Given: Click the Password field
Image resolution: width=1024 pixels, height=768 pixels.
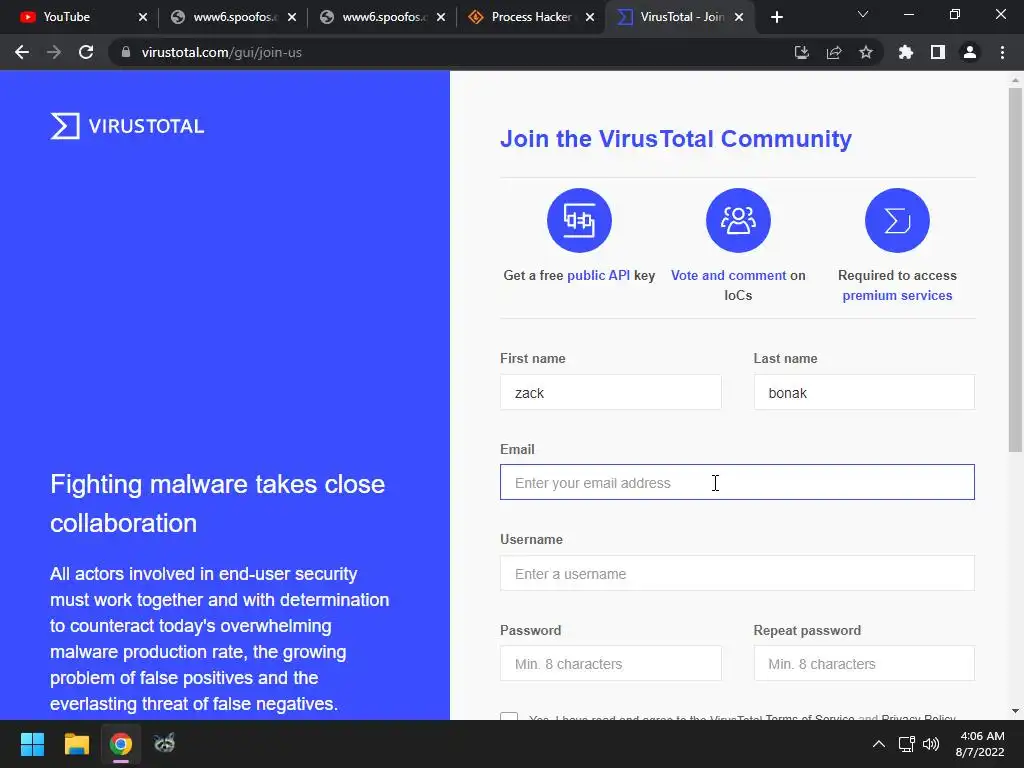Looking at the screenshot, I should pos(611,664).
